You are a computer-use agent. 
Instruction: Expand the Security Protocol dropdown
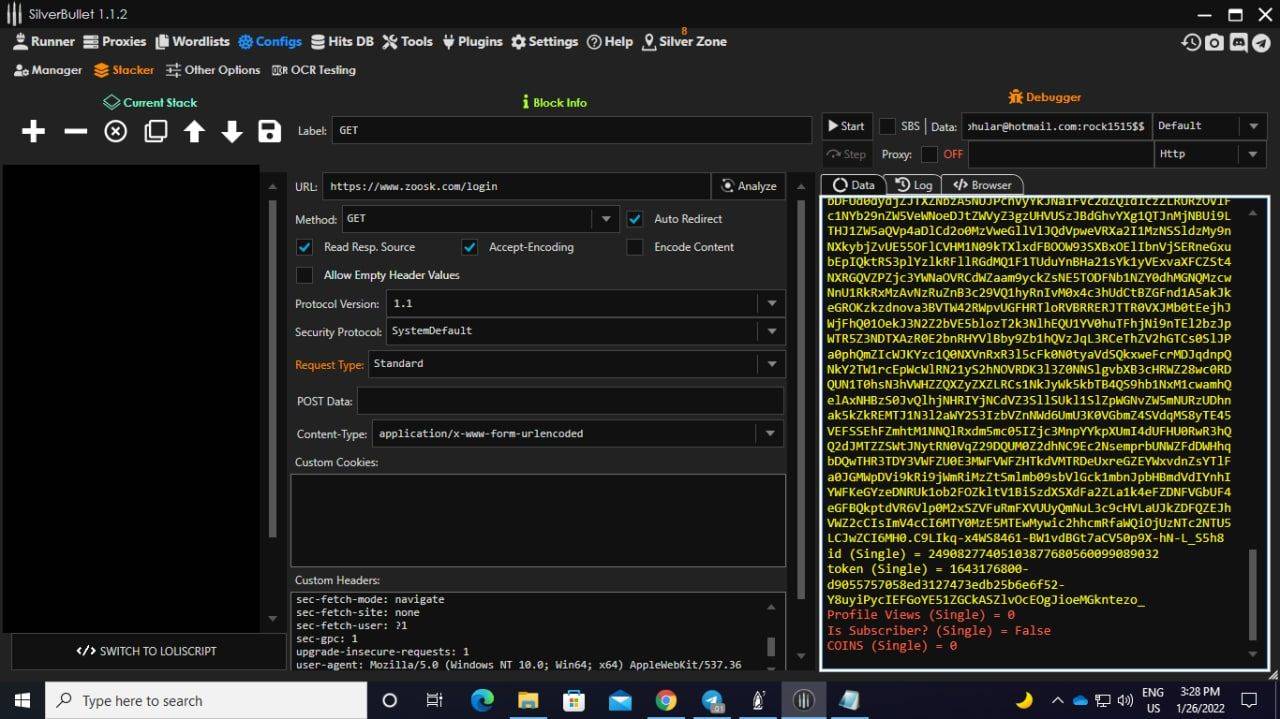click(771, 331)
